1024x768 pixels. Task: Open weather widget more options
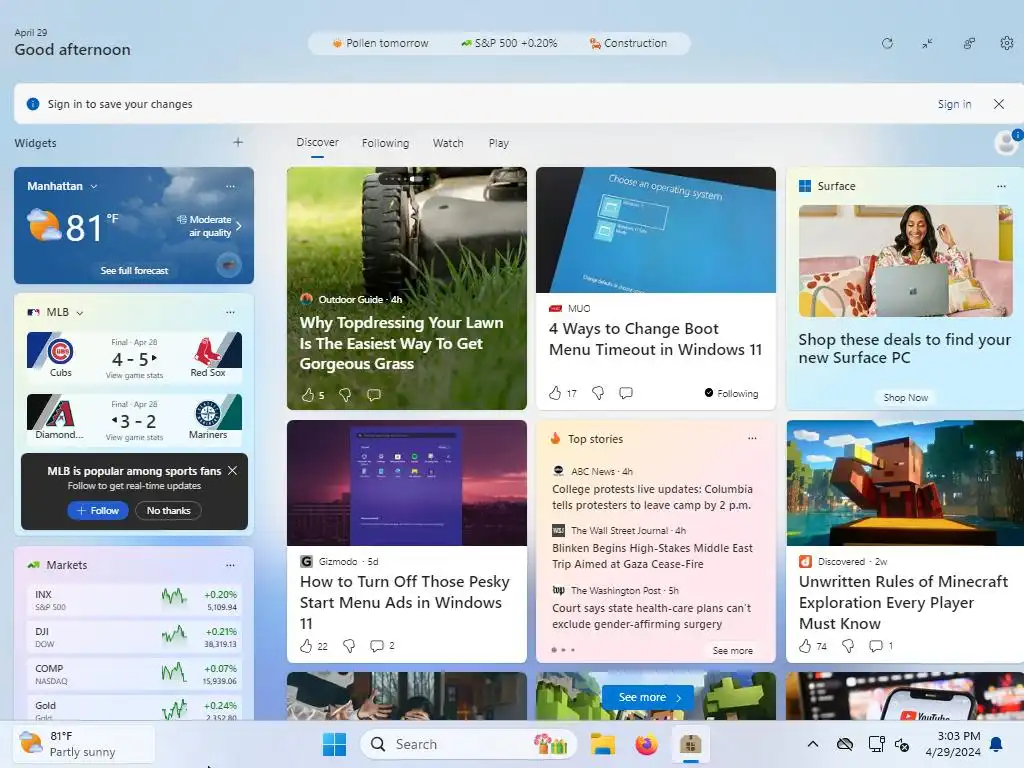tap(231, 186)
